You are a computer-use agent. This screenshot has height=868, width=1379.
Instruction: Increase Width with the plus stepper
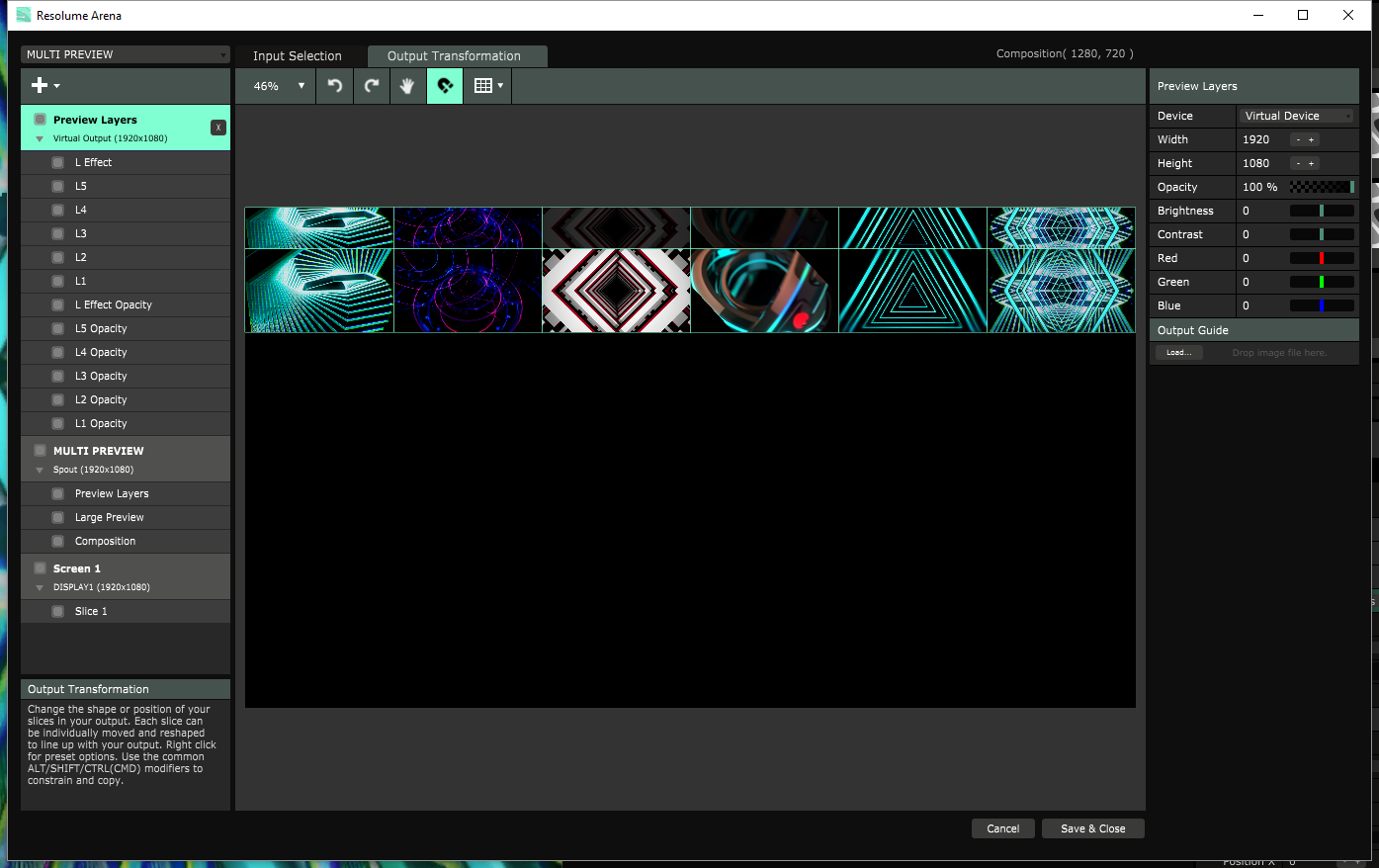point(1312,140)
